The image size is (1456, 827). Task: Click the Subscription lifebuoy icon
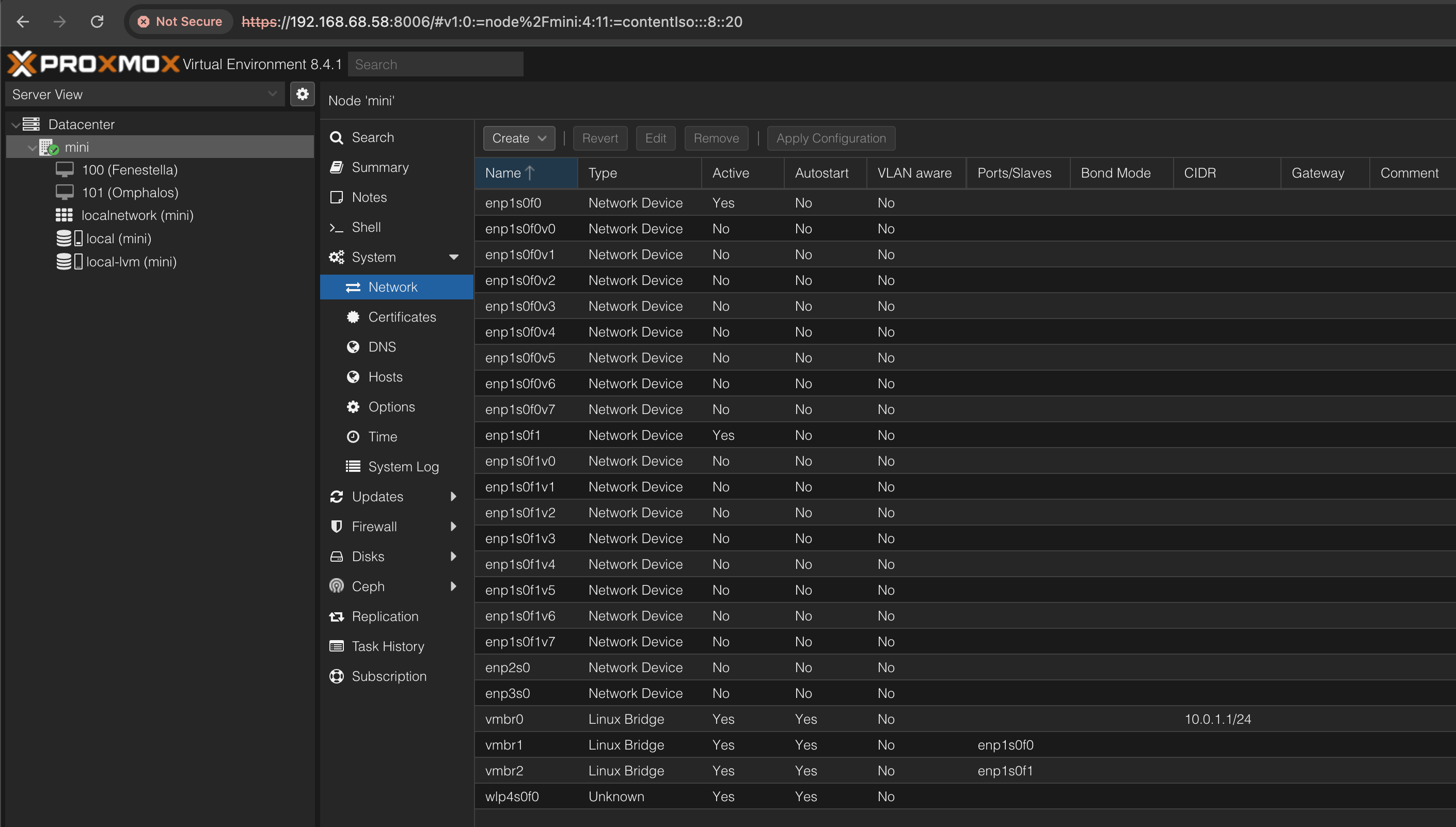[336, 676]
